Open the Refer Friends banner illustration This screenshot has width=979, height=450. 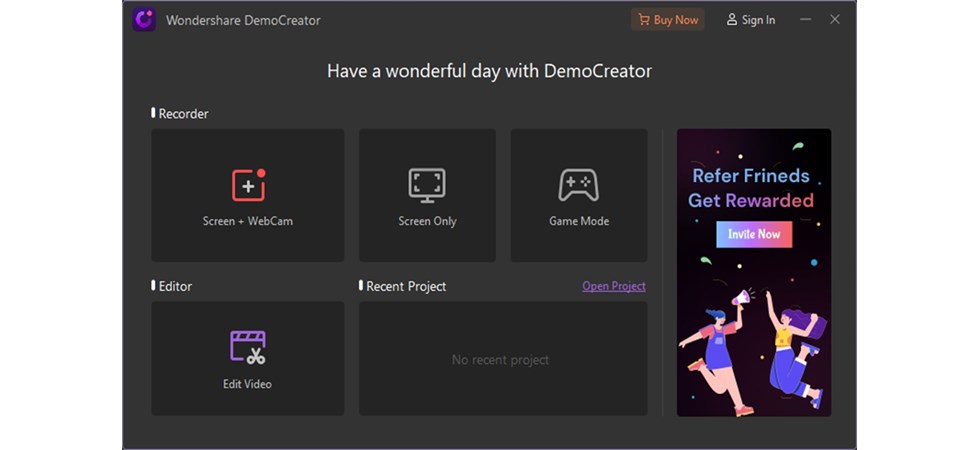point(754,273)
